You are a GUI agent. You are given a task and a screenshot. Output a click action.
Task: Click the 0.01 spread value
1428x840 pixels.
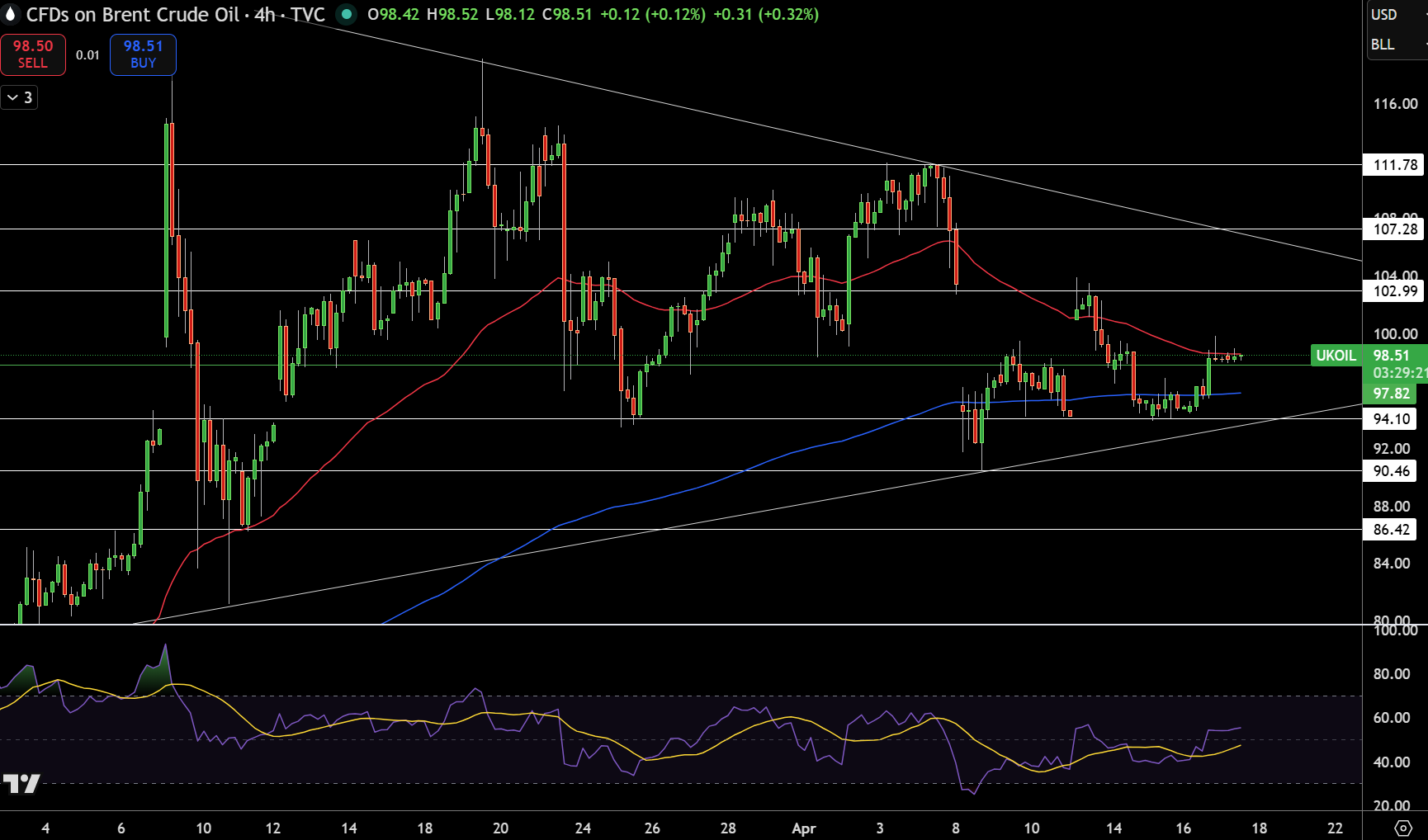[x=87, y=55]
